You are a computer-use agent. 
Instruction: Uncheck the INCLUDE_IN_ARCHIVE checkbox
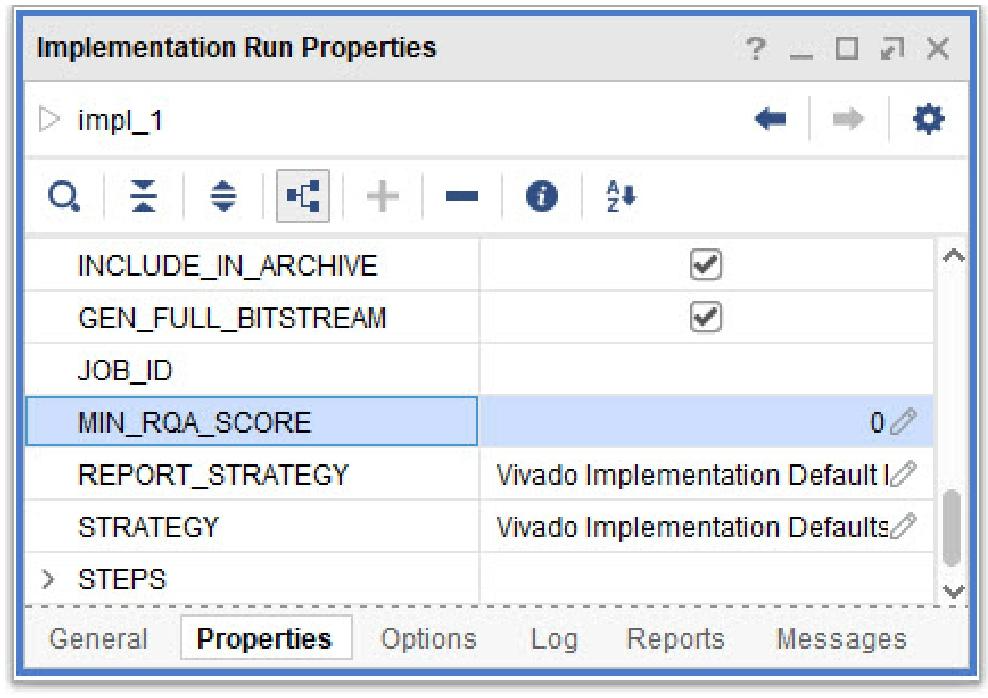click(706, 264)
